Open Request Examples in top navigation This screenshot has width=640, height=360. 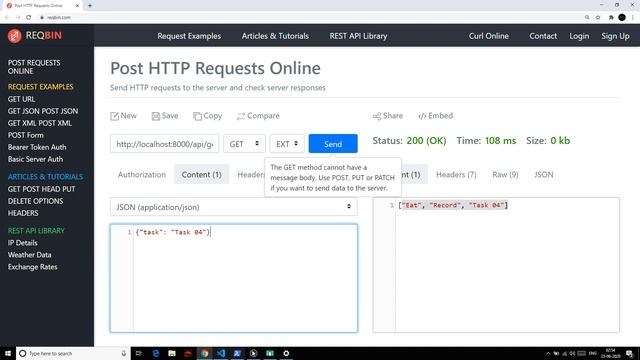pos(189,36)
